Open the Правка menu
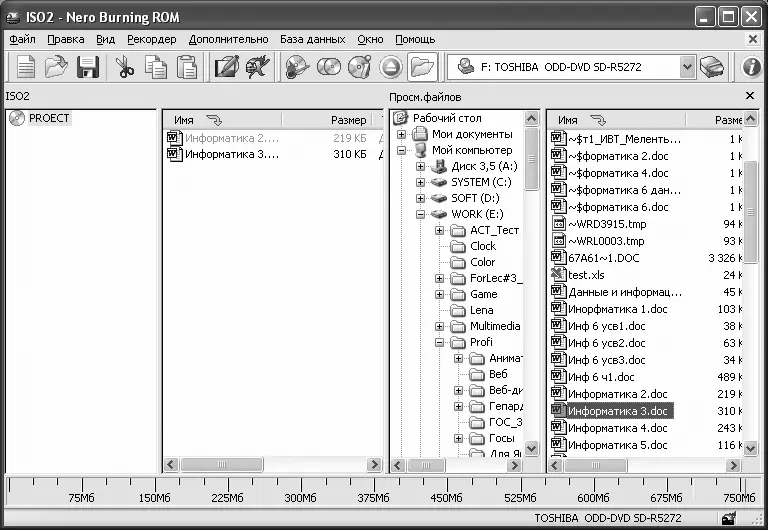 (x=66, y=39)
